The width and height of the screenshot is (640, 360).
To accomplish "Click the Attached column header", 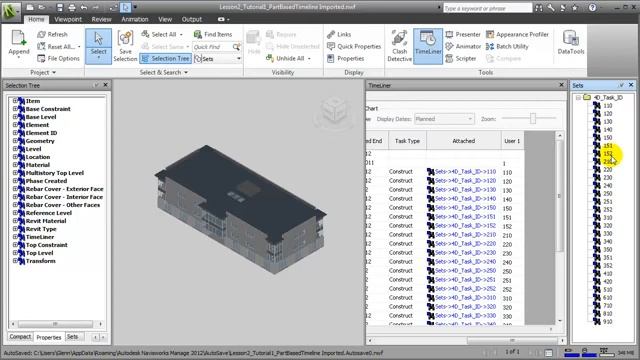I will [463, 141].
